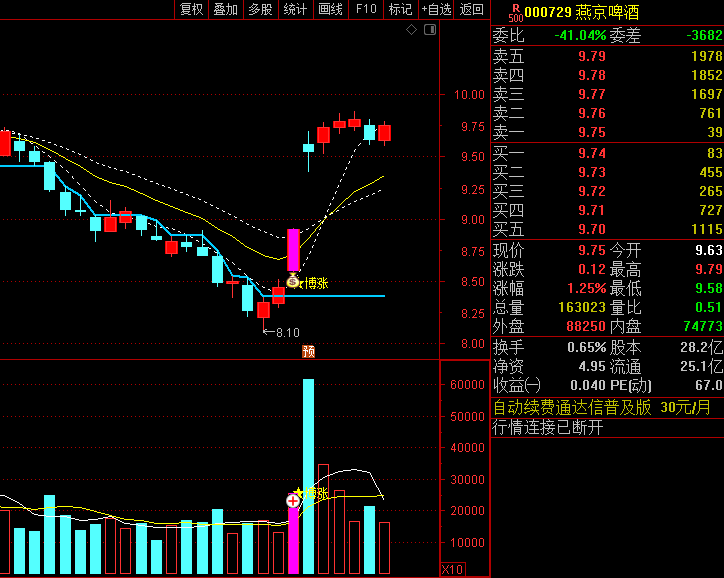This screenshot has height=578, width=724.
Task: Click the 卖五 volume 1978
Action: 707,56
